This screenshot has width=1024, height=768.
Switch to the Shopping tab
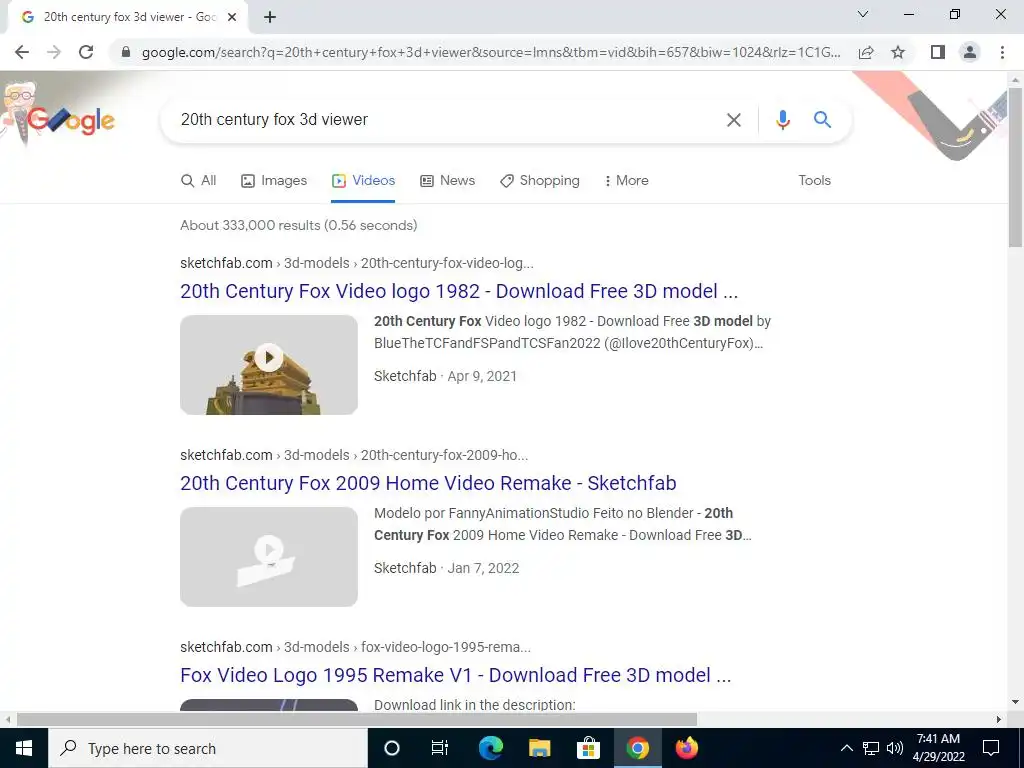pyautogui.click(x=539, y=181)
